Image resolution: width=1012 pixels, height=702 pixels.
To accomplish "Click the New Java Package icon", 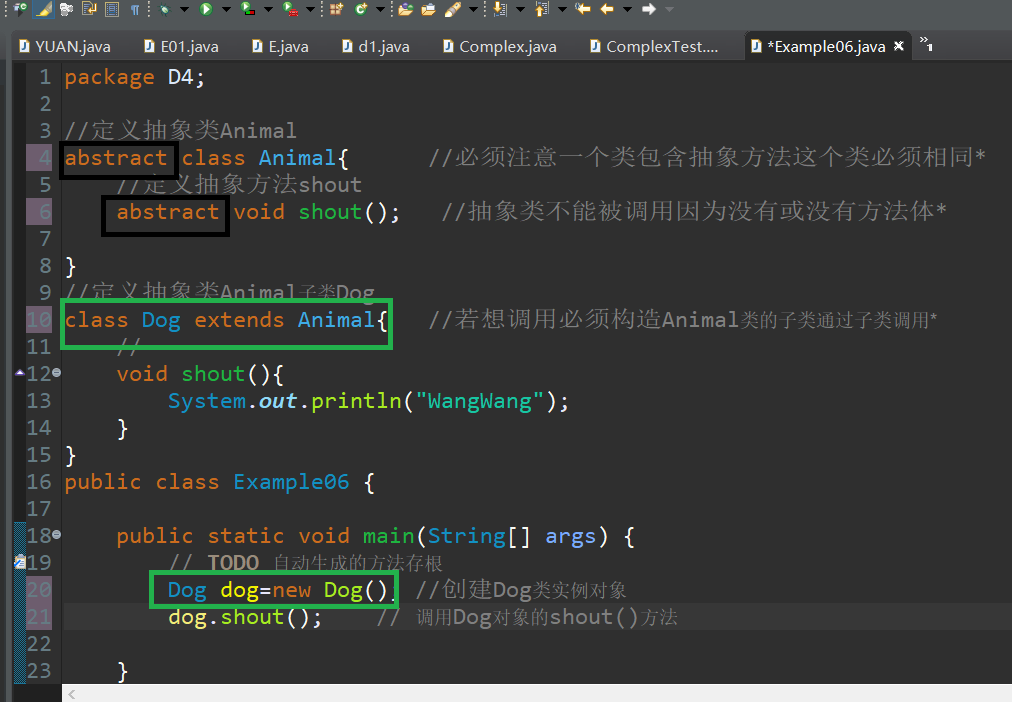I will tap(336, 9).
